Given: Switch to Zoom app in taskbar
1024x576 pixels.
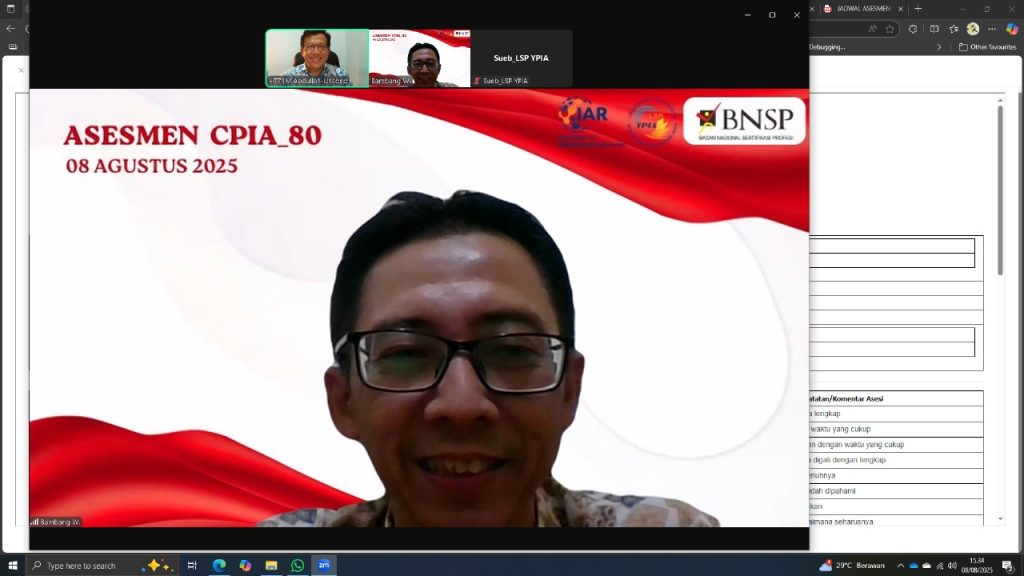Looking at the screenshot, I should 323,565.
